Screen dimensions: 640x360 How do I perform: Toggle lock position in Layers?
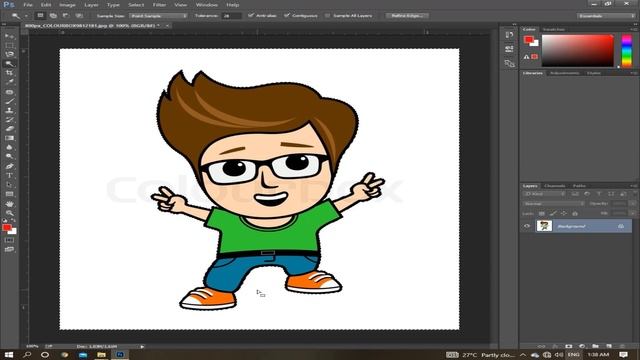click(x=564, y=213)
